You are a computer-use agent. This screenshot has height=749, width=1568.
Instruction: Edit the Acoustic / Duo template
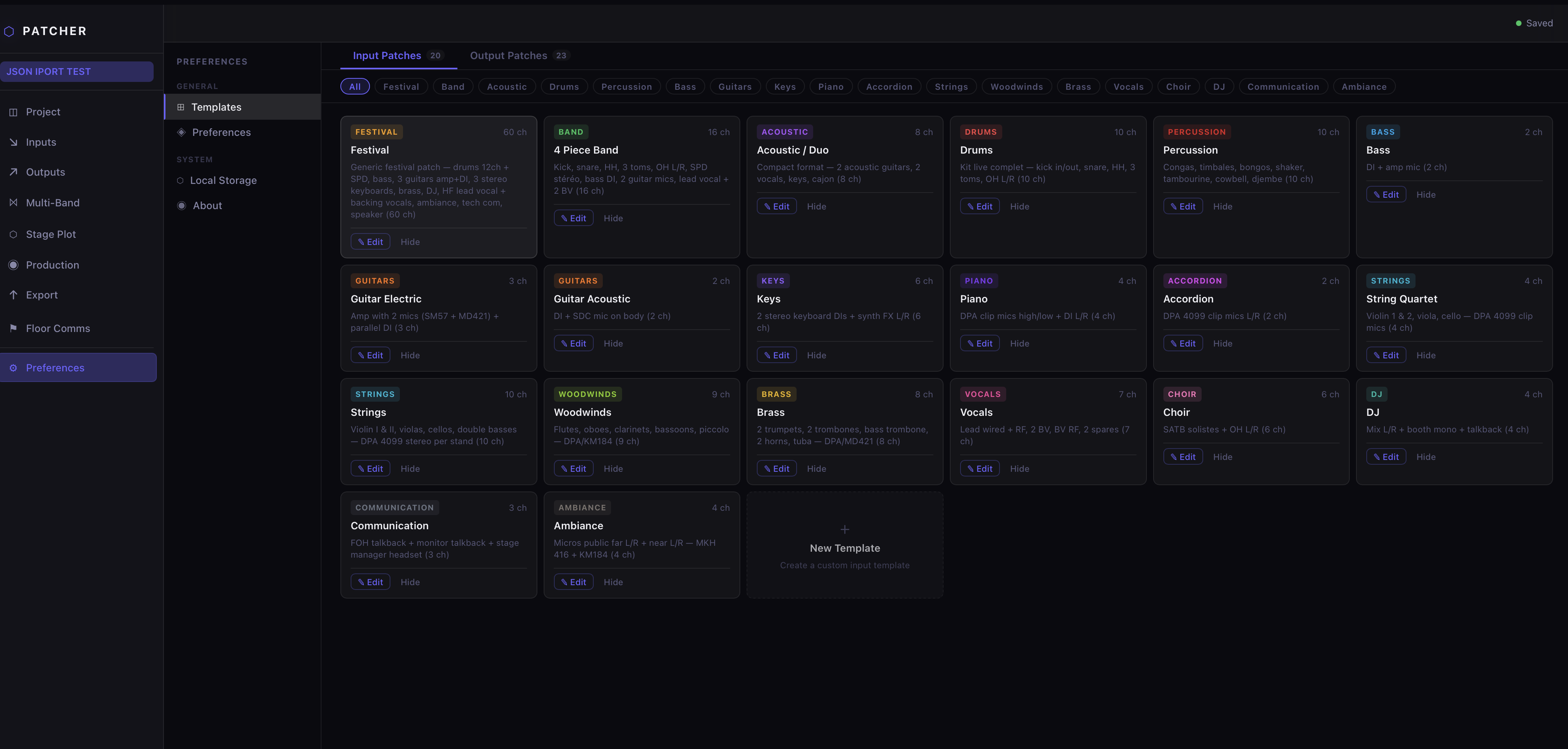pyautogui.click(x=777, y=206)
